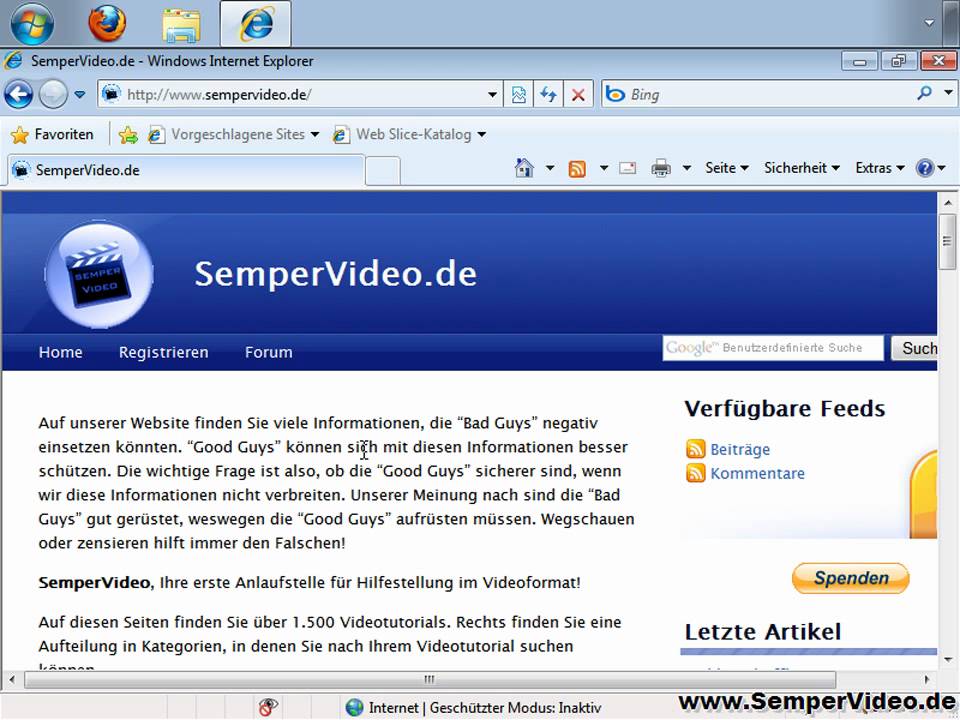Image resolution: width=960 pixels, height=720 pixels.
Task: Open a new blank tab
Action: (383, 171)
